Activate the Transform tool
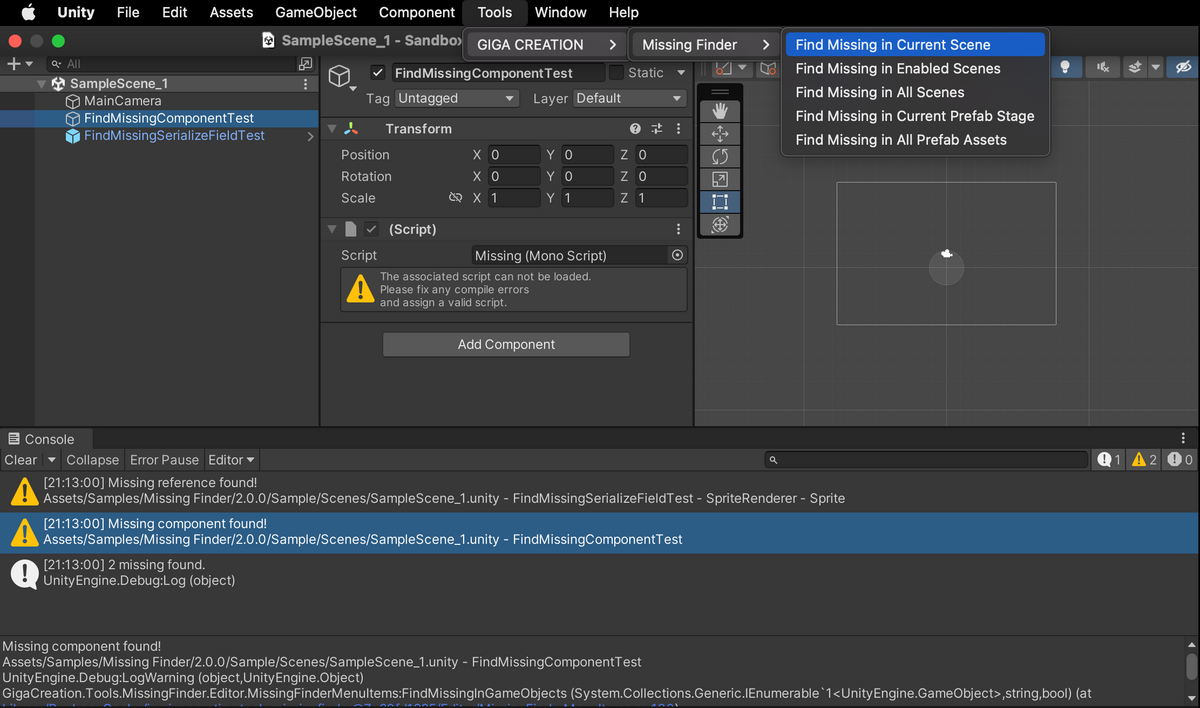Image resolution: width=1200 pixels, height=708 pixels. pyautogui.click(x=720, y=224)
